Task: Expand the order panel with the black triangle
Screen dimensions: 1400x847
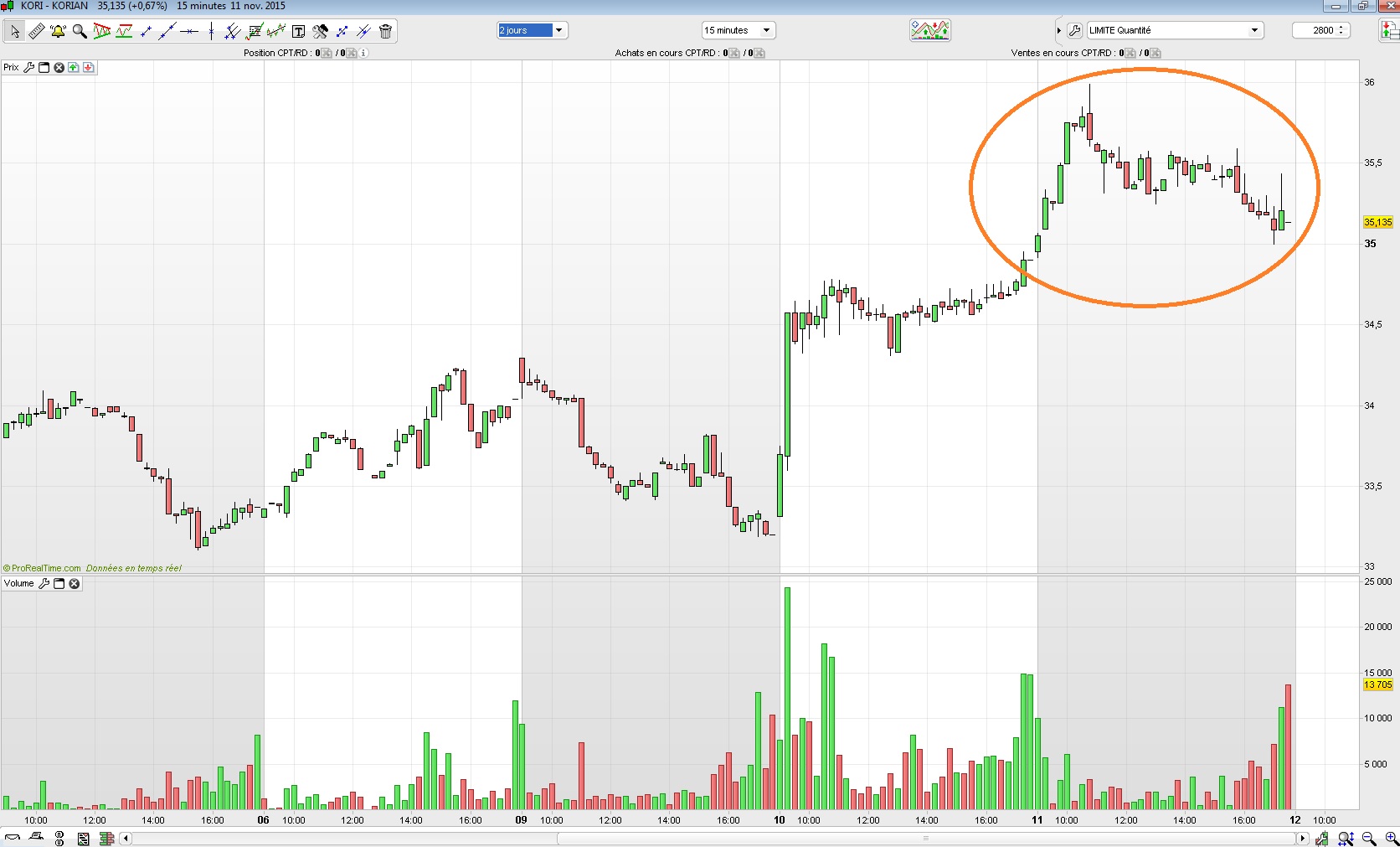Action: click(x=1059, y=30)
